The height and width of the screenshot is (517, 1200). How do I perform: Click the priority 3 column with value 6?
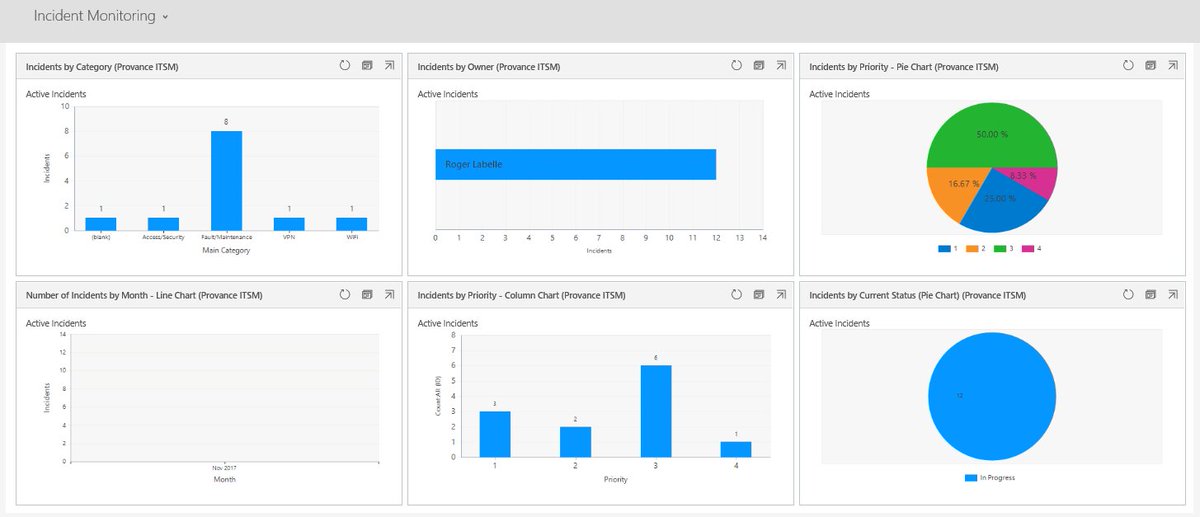656,411
